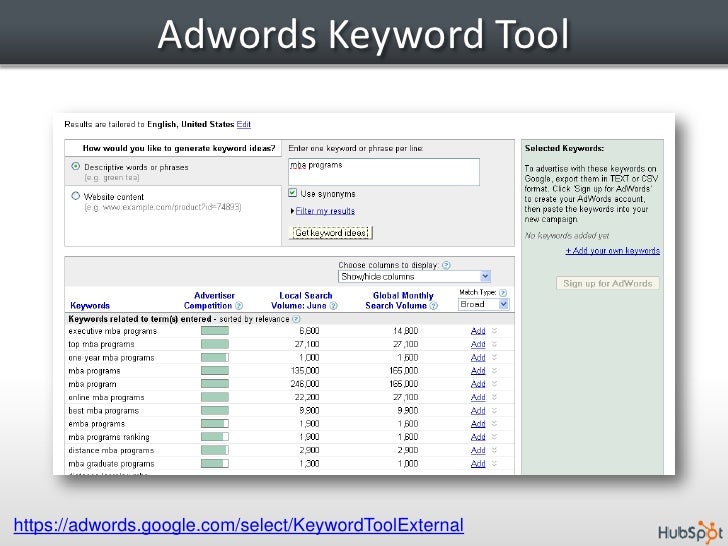Click Get keyword ideas button

click(331, 233)
